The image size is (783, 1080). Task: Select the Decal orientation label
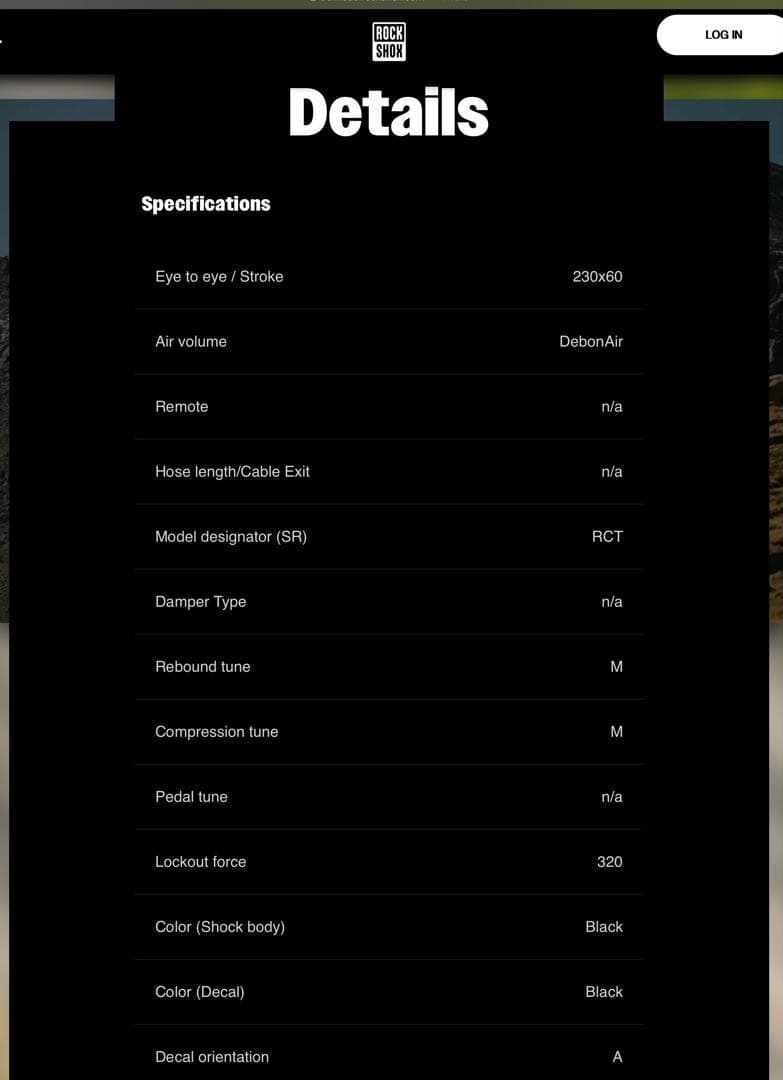tap(212, 1057)
